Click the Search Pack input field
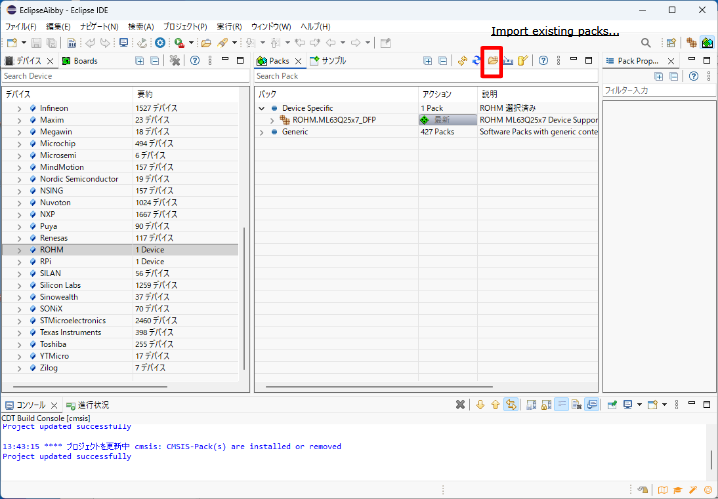718x499 pixels. (426, 76)
